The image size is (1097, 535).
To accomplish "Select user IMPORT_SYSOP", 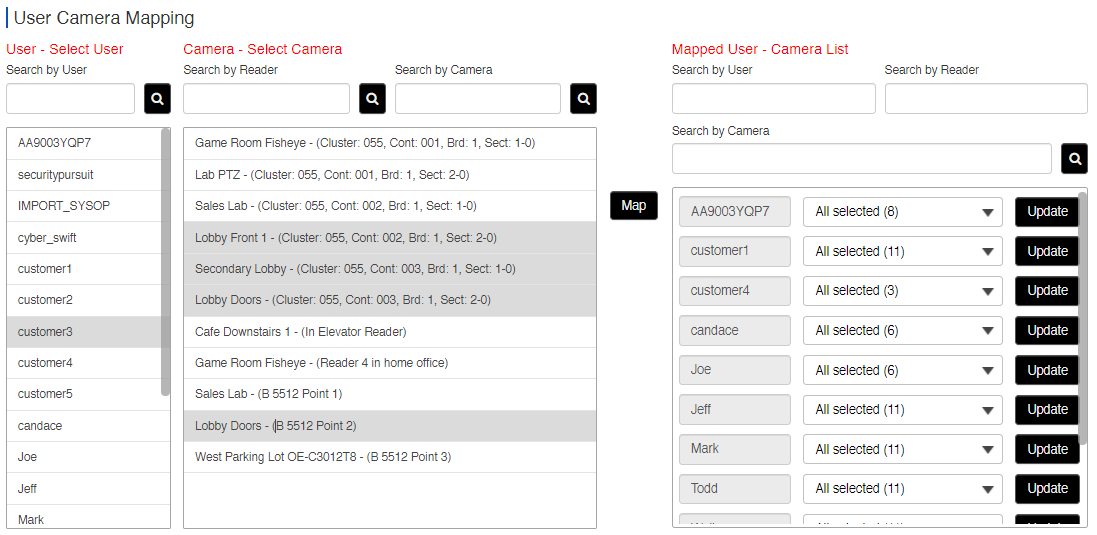I will pyautogui.click(x=84, y=206).
